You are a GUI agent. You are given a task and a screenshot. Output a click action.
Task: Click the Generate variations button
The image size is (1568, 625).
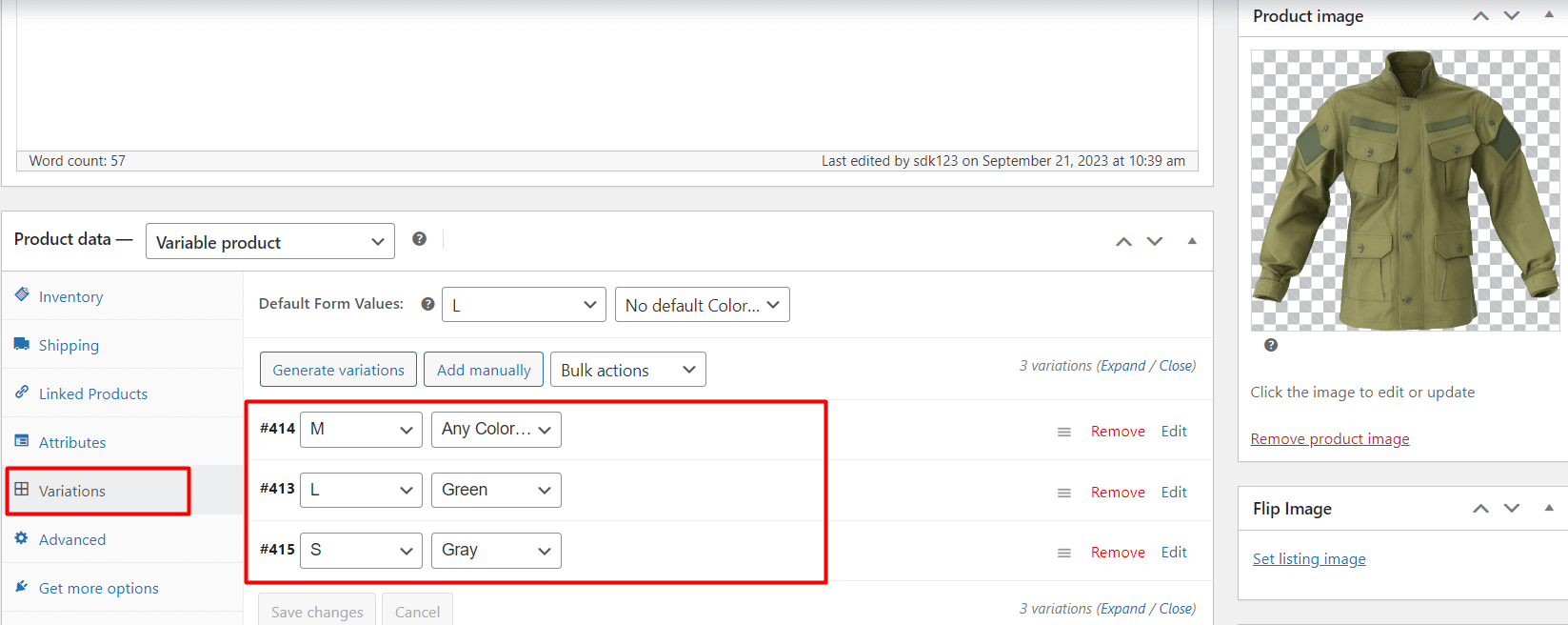click(338, 370)
